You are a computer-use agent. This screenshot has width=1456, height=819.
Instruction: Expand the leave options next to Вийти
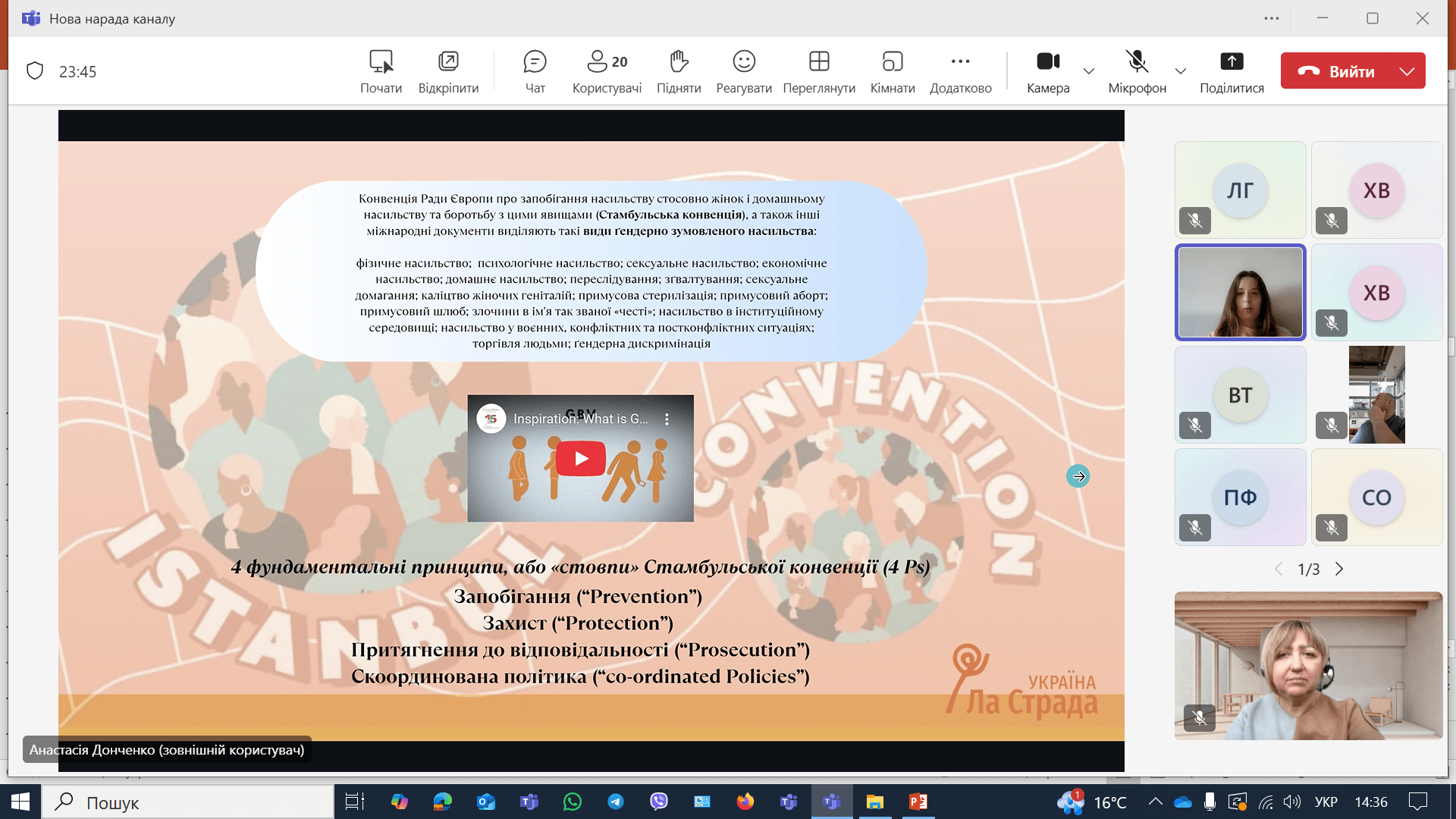[x=1407, y=71]
